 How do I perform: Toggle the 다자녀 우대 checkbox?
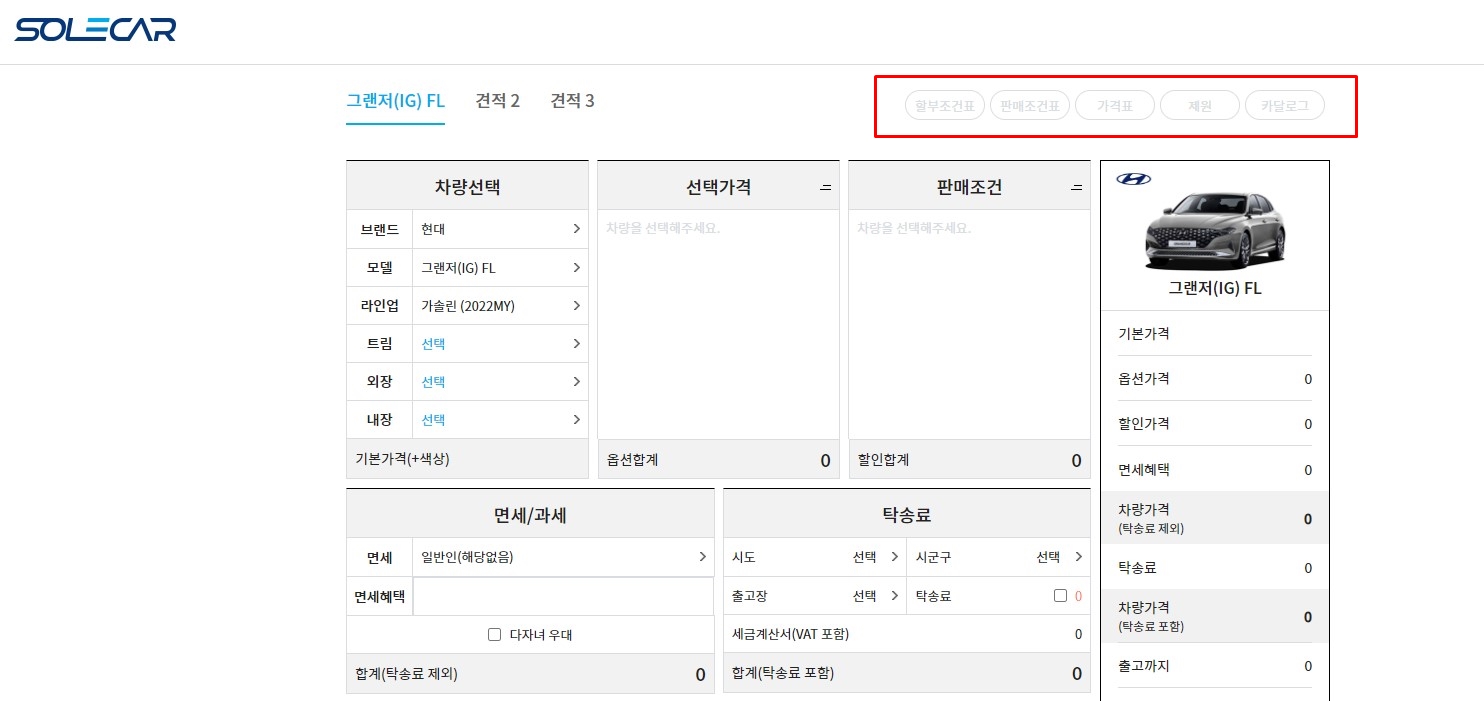pos(494,635)
